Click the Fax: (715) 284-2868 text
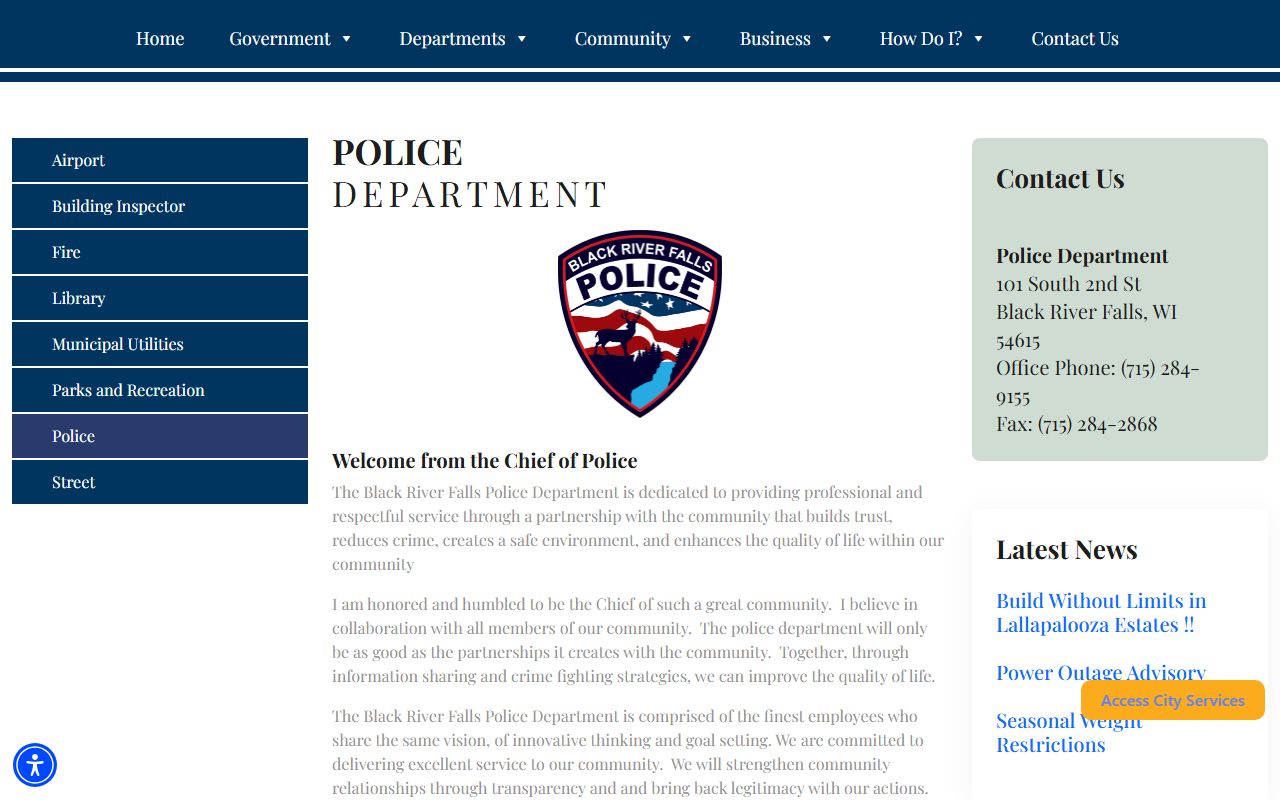 pyautogui.click(x=1077, y=424)
